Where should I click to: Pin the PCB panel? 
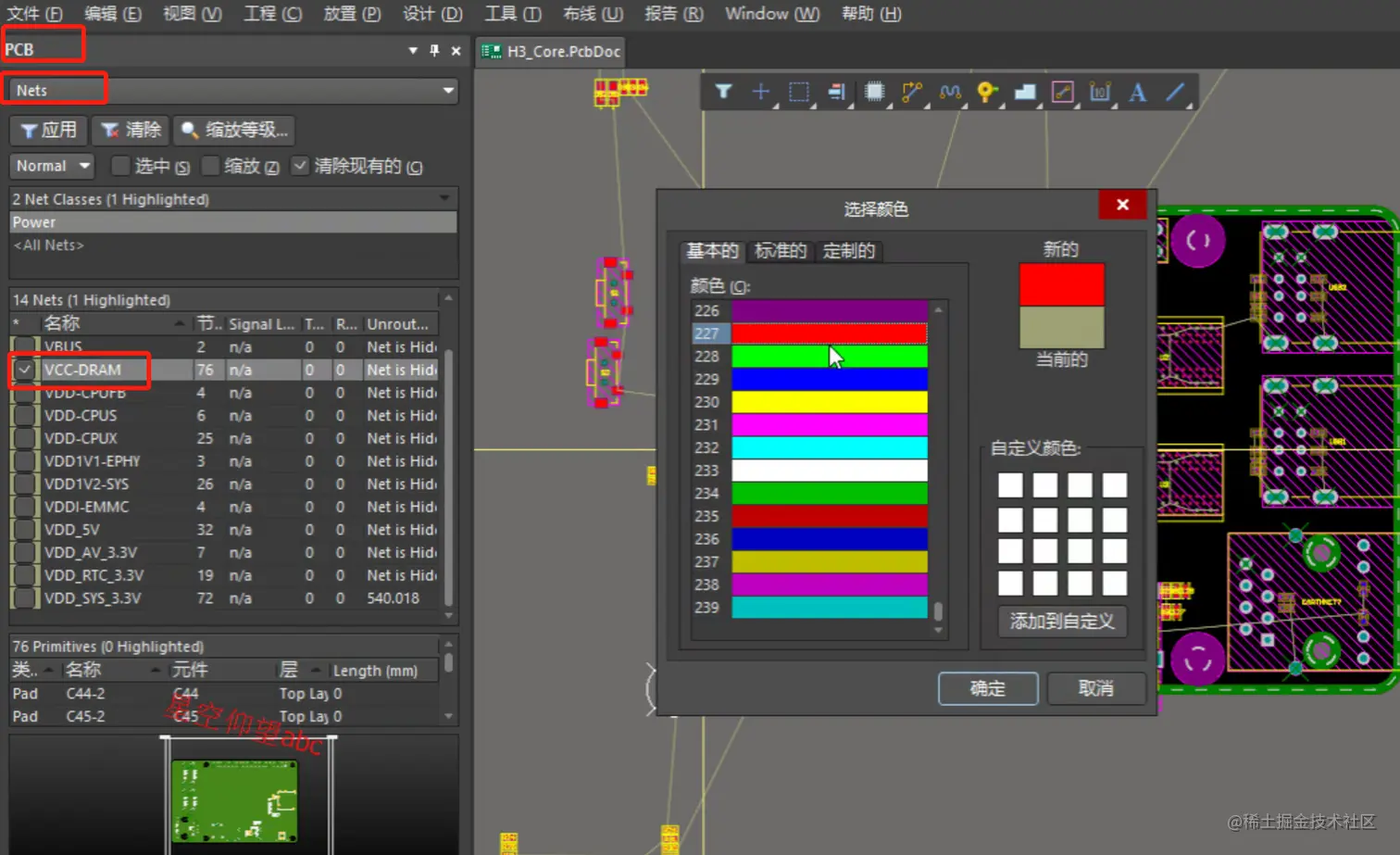(434, 50)
